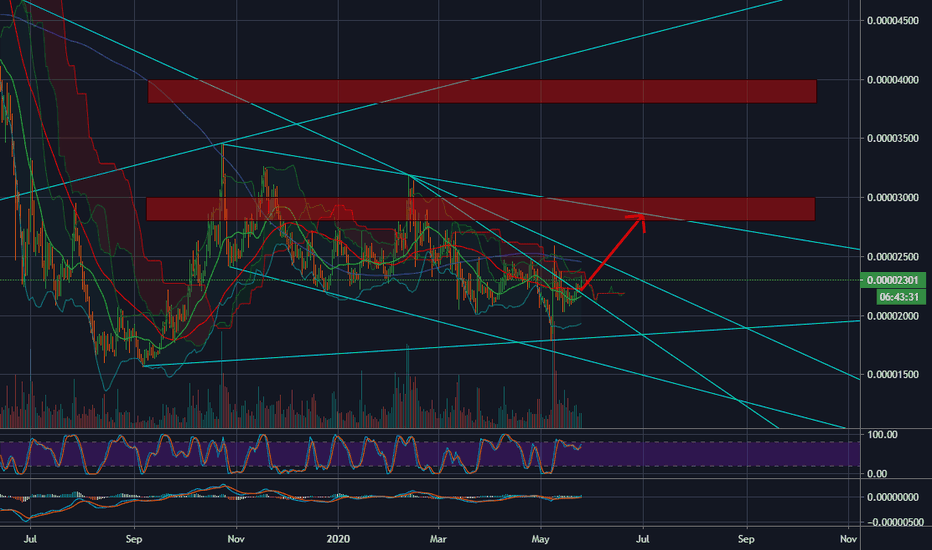Click the Nov label at far right of time axis
This screenshot has width=932, height=550.
[x=848, y=539]
